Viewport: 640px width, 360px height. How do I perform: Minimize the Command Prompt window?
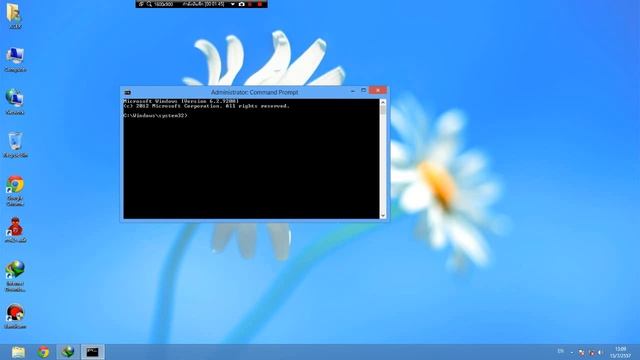pos(353,91)
